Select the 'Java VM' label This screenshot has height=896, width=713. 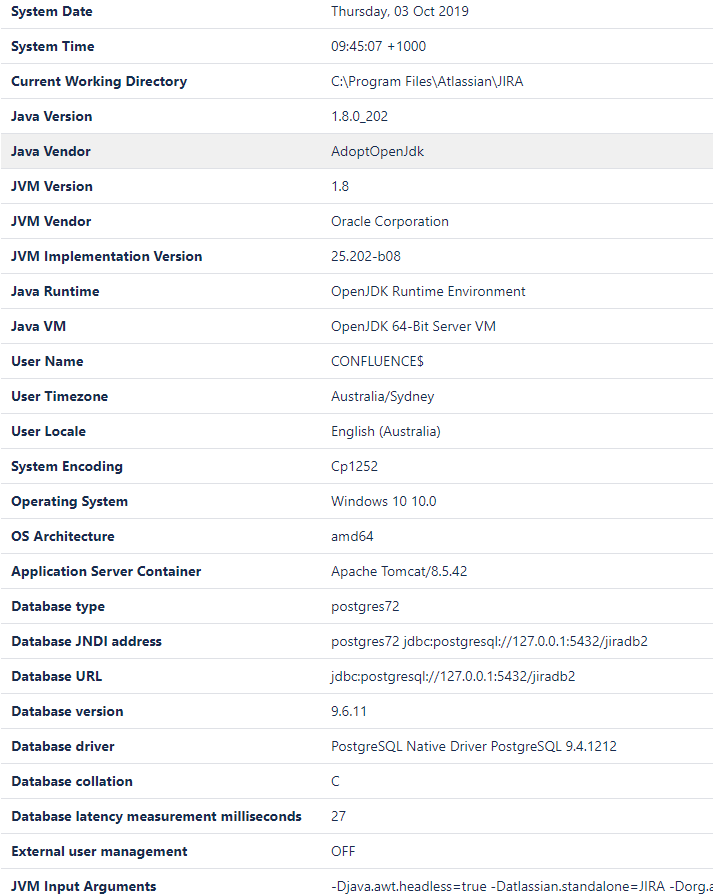tap(38, 326)
